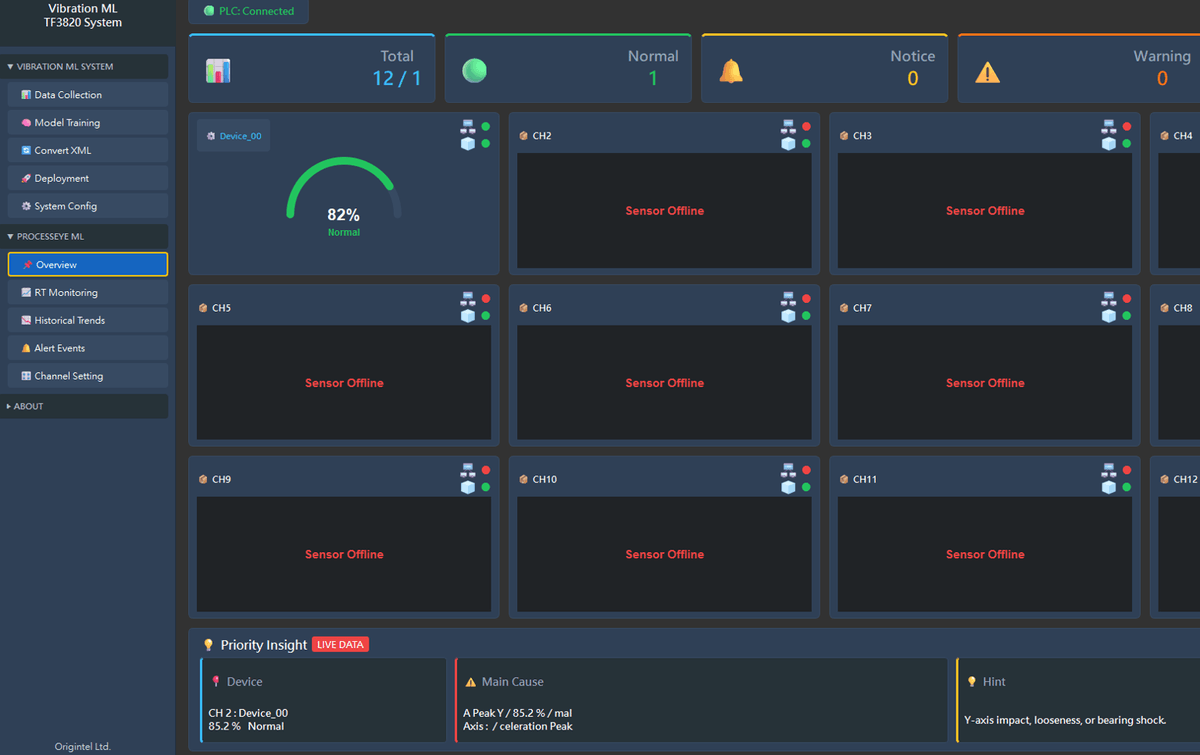Open Channel Setting
This screenshot has width=1200, height=755.
pos(88,376)
